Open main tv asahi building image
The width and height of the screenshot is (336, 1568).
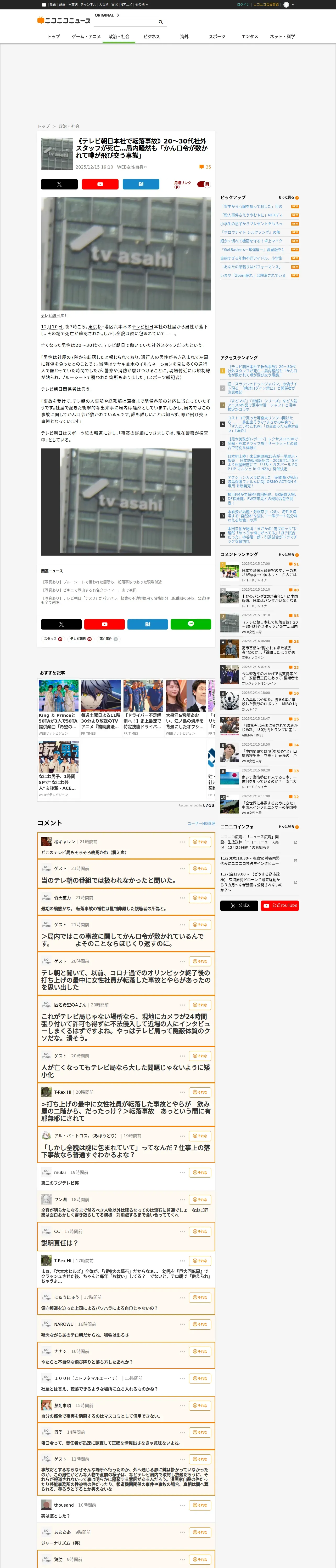click(126, 254)
